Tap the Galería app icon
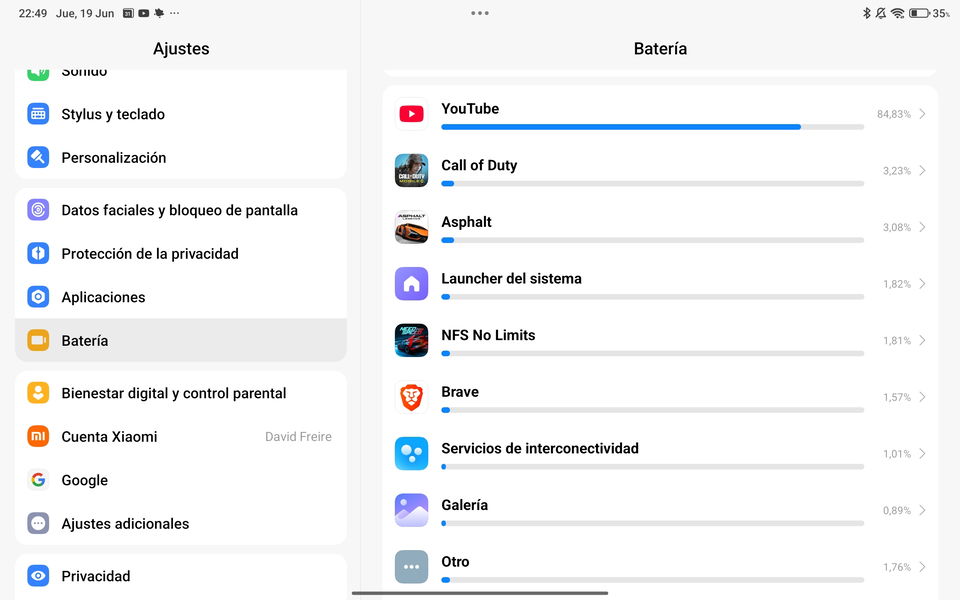 coord(411,510)
